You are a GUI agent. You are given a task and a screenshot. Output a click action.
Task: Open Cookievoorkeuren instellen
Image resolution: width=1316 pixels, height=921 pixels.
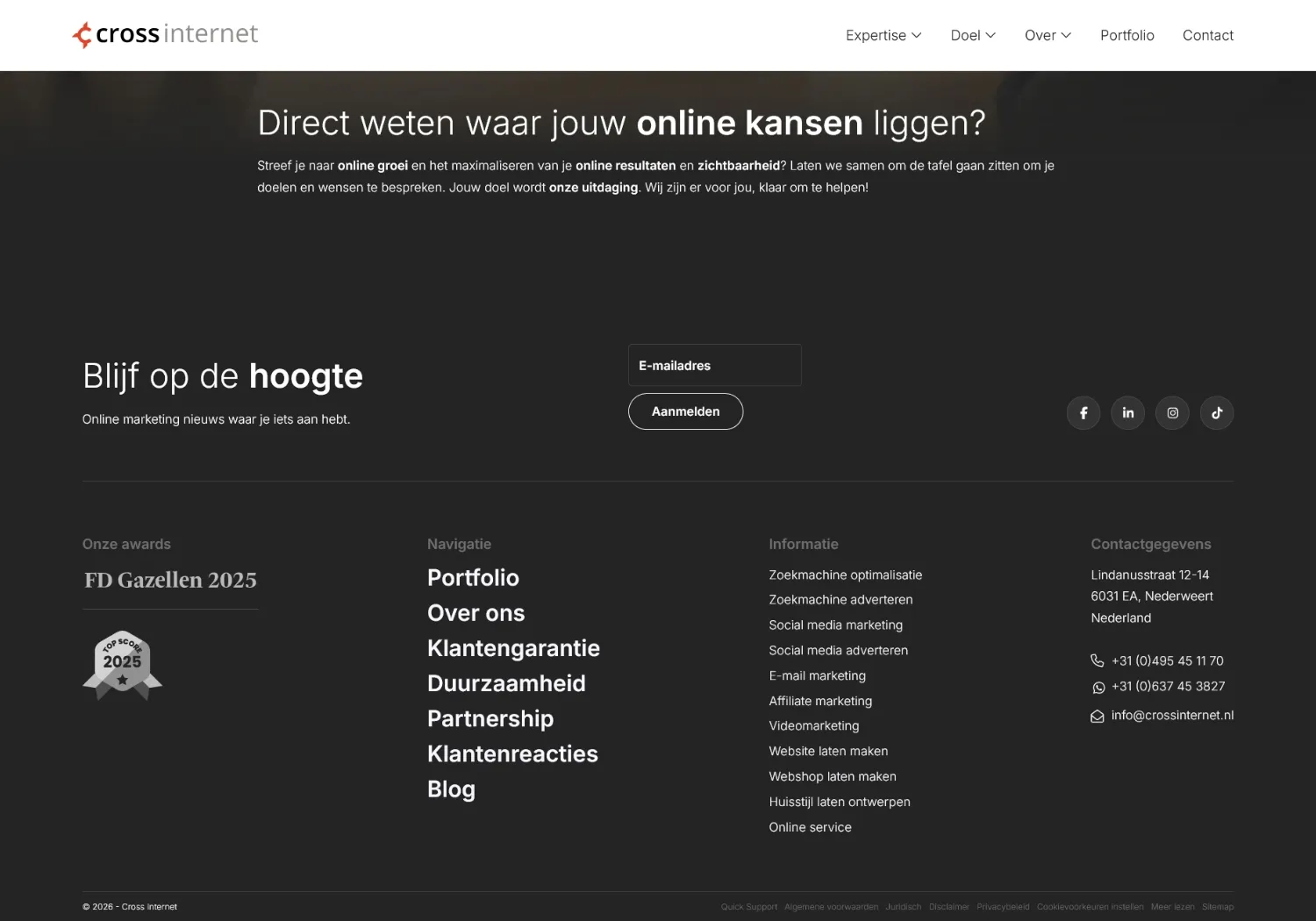coord(1091,906)
